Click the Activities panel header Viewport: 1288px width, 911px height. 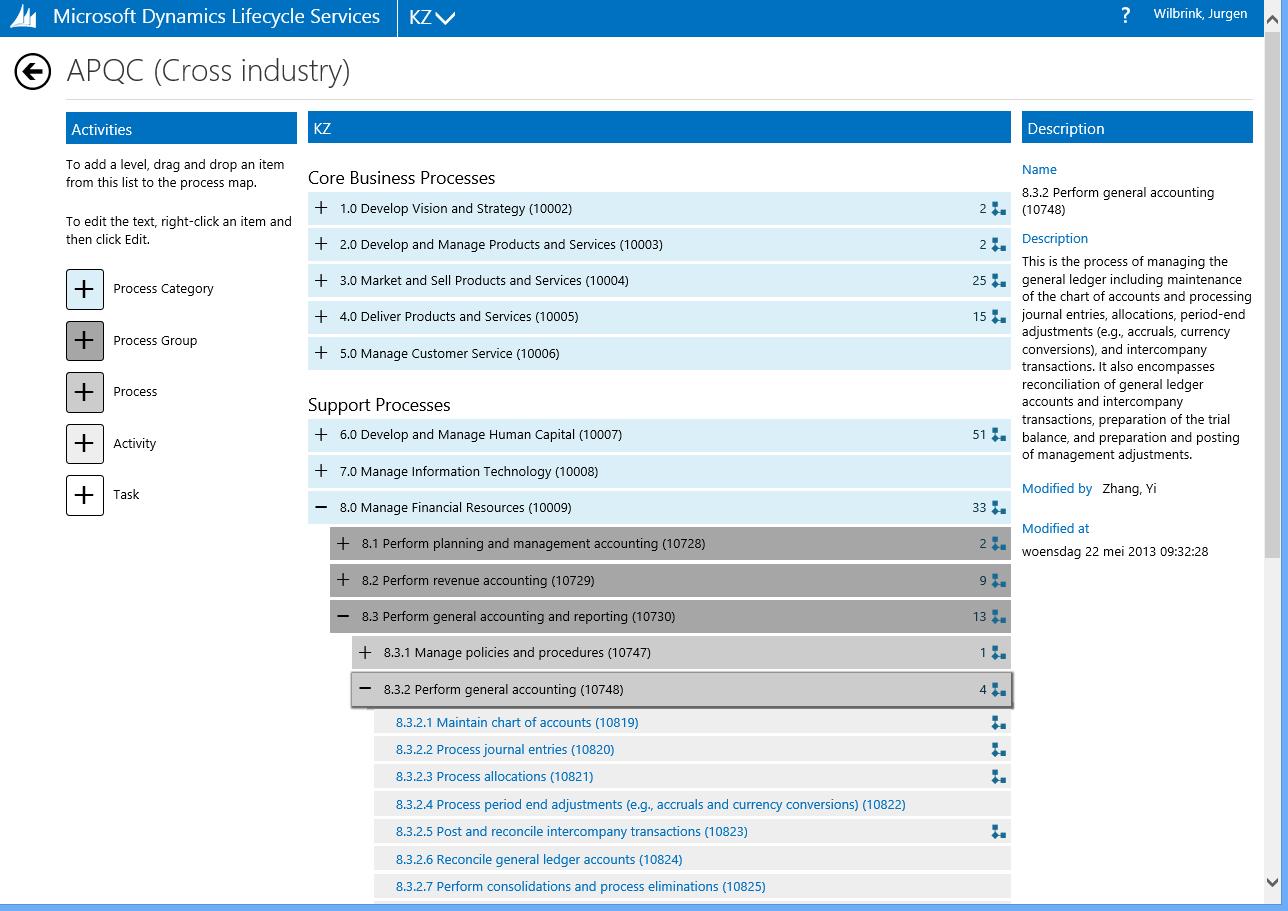pos(181,129)
